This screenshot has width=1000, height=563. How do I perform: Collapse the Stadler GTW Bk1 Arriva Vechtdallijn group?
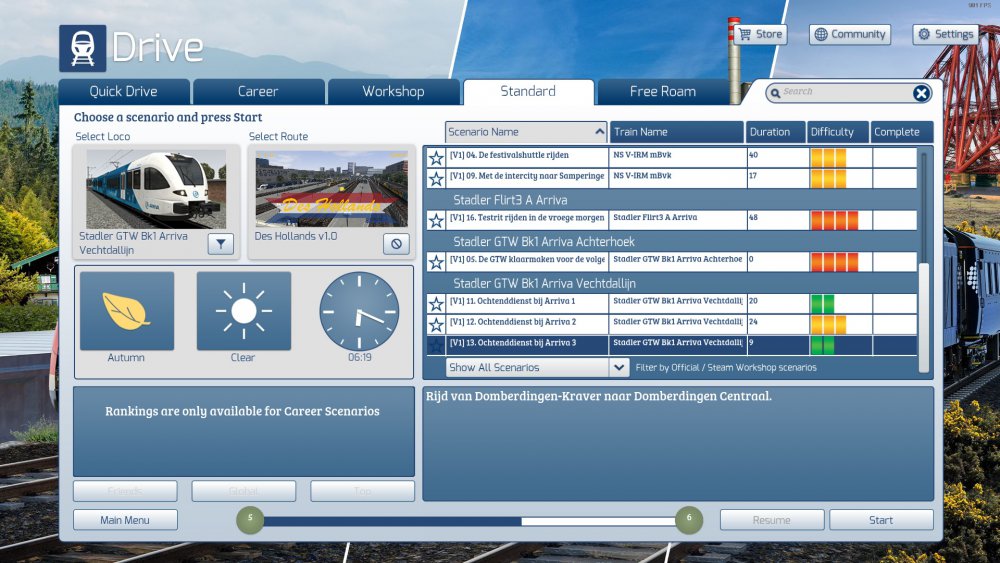pos(545,283)
